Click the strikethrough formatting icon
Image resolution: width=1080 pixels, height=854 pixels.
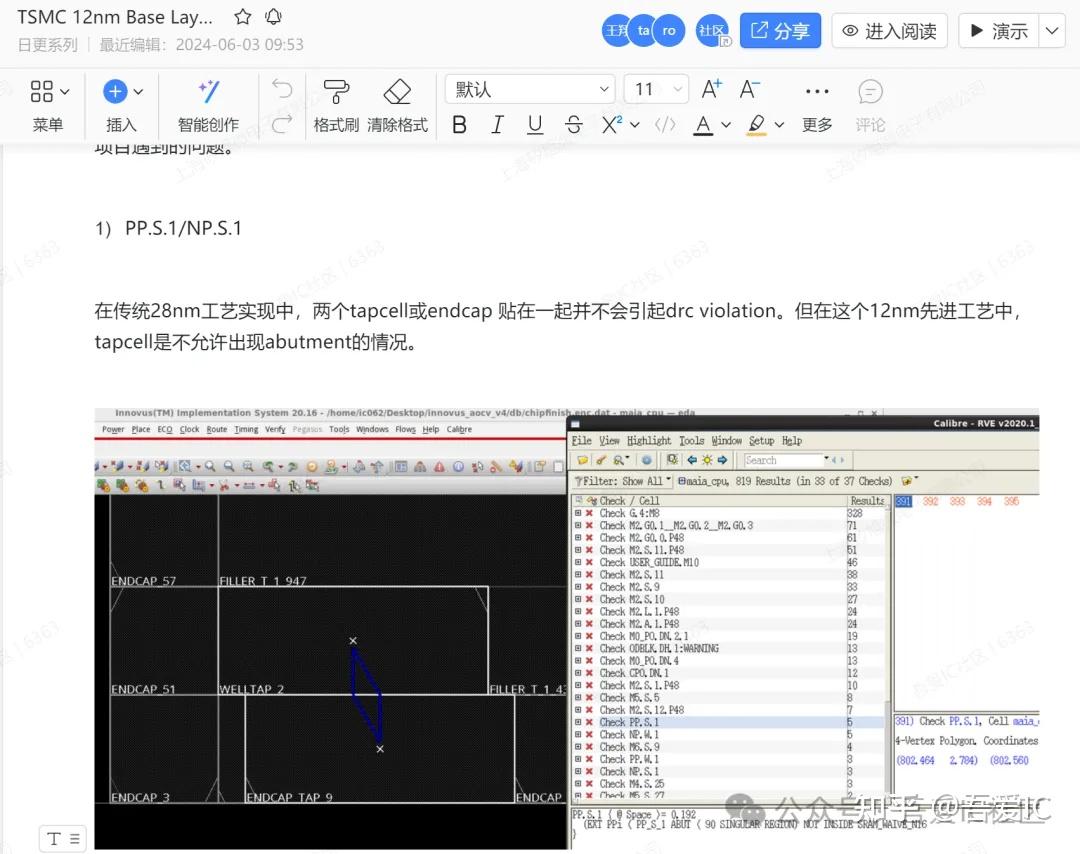(x=573, y=124)
